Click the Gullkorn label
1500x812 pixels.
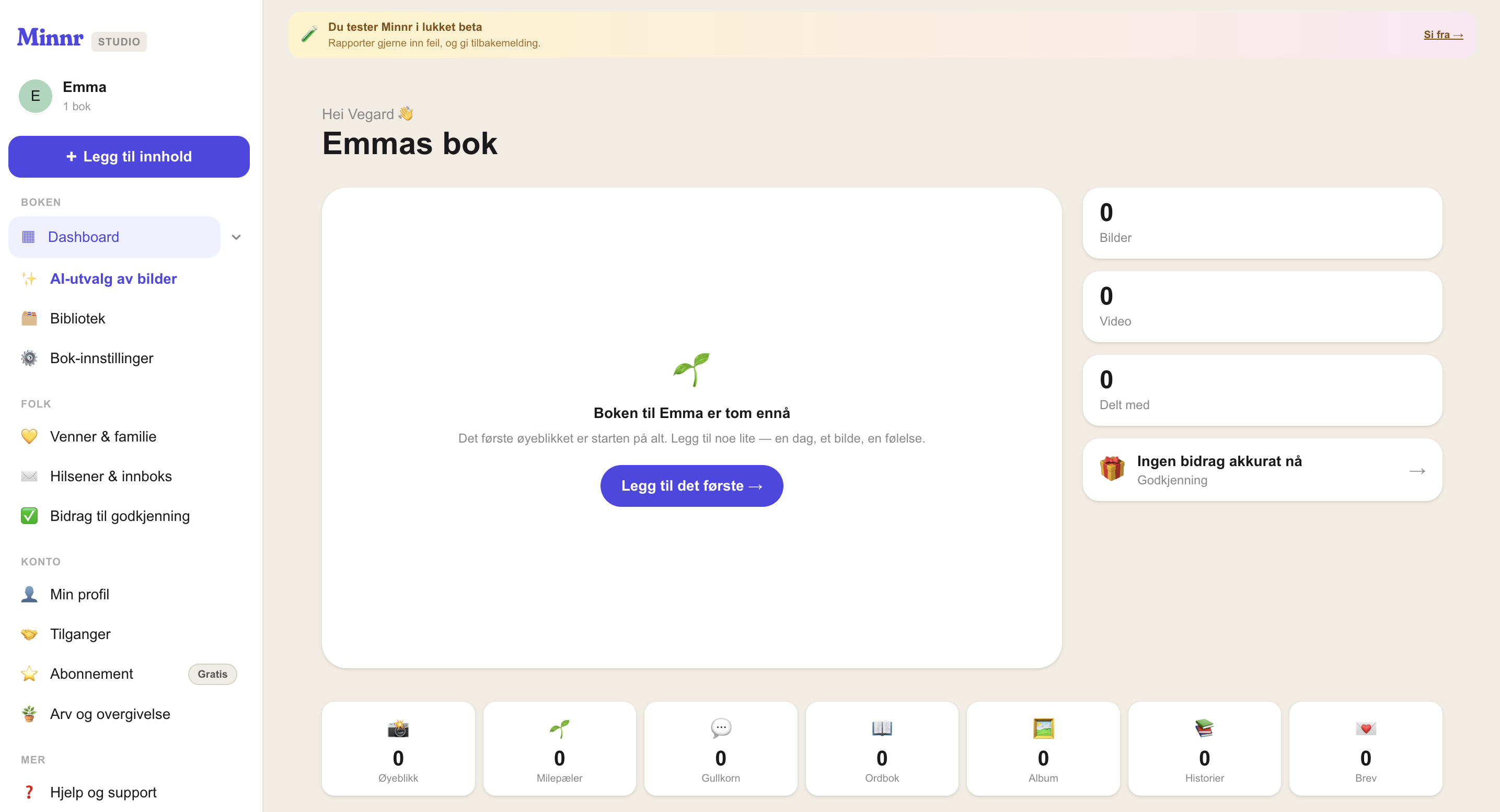pyautogui.click(x=721, y=778)
